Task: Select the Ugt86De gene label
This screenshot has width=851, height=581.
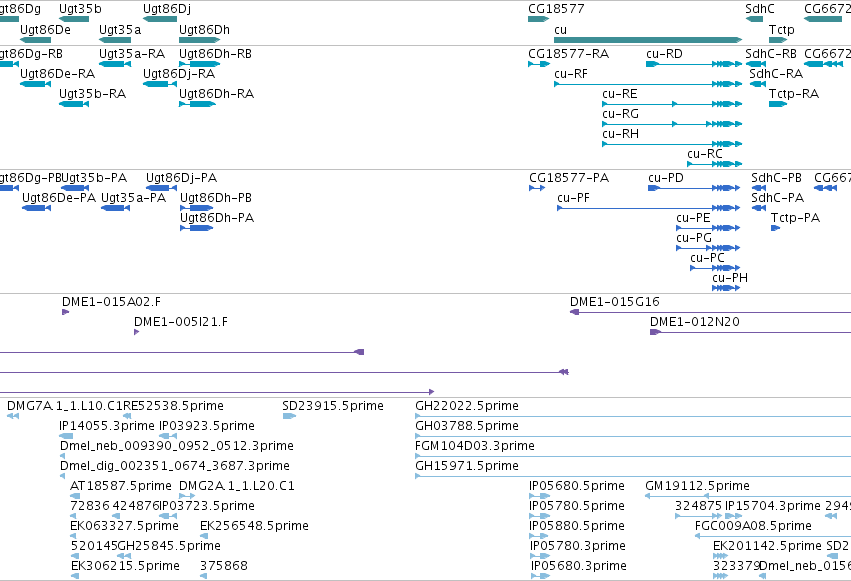Action: [x=46, y=30]
